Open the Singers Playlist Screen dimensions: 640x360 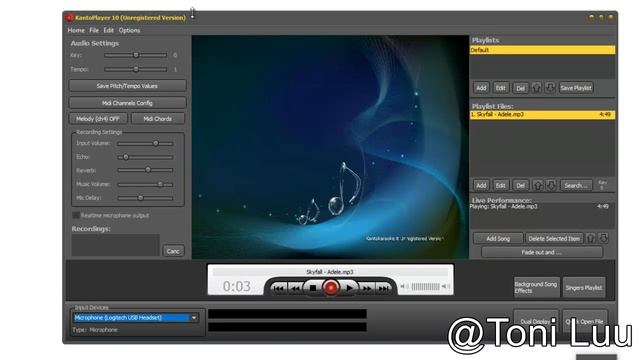(x=584, y=287)
